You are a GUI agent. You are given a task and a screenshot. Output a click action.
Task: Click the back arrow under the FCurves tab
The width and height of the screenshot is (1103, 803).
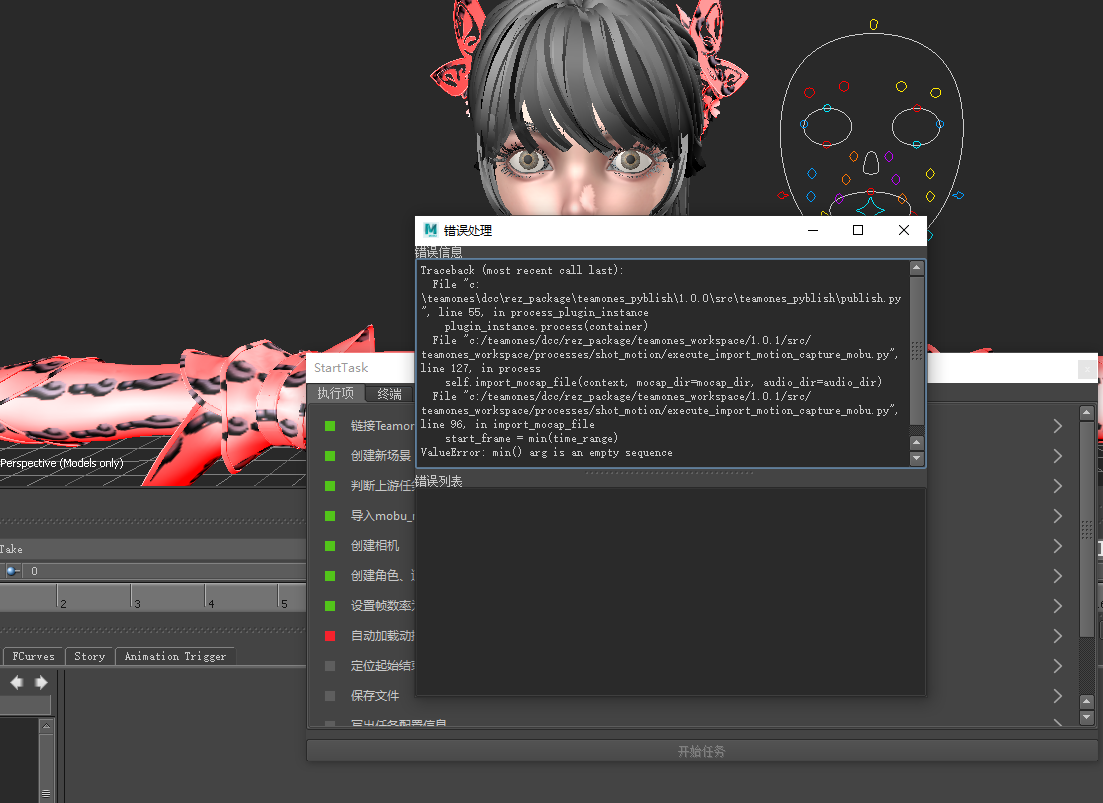pos(16,682)
